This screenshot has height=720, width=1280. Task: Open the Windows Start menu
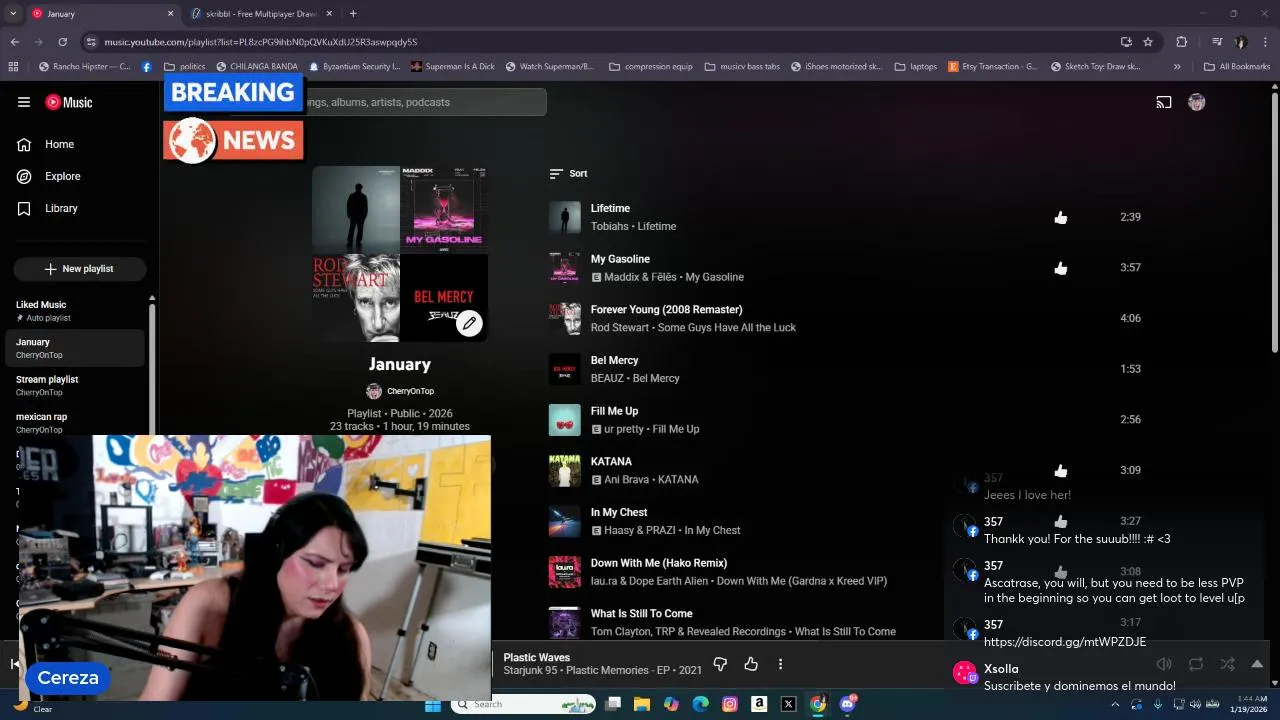pos(433,704)
